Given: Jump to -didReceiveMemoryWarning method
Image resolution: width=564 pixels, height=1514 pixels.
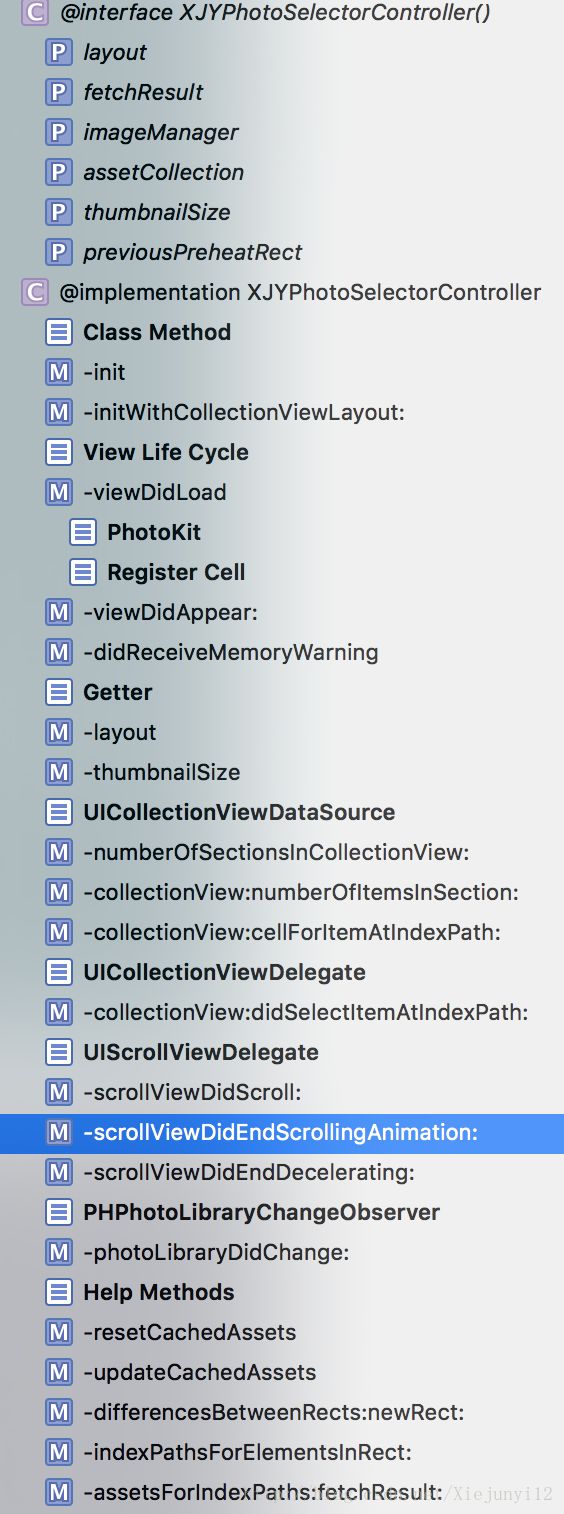Looking at the screenshot, I should click(231, 652).
